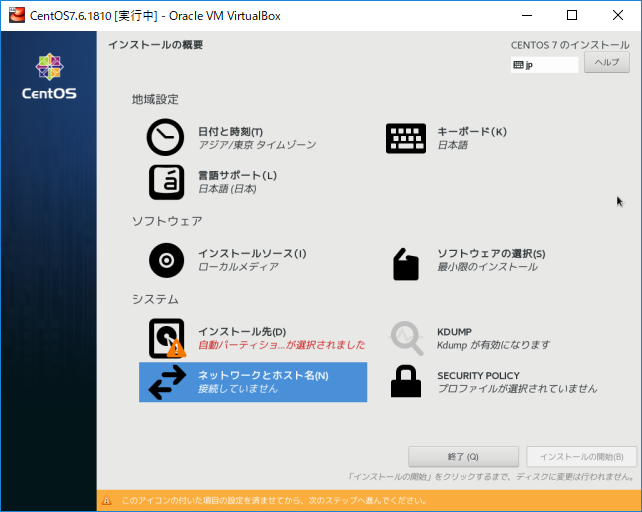Click Kdump が有効になります text

tap(493, 345)
